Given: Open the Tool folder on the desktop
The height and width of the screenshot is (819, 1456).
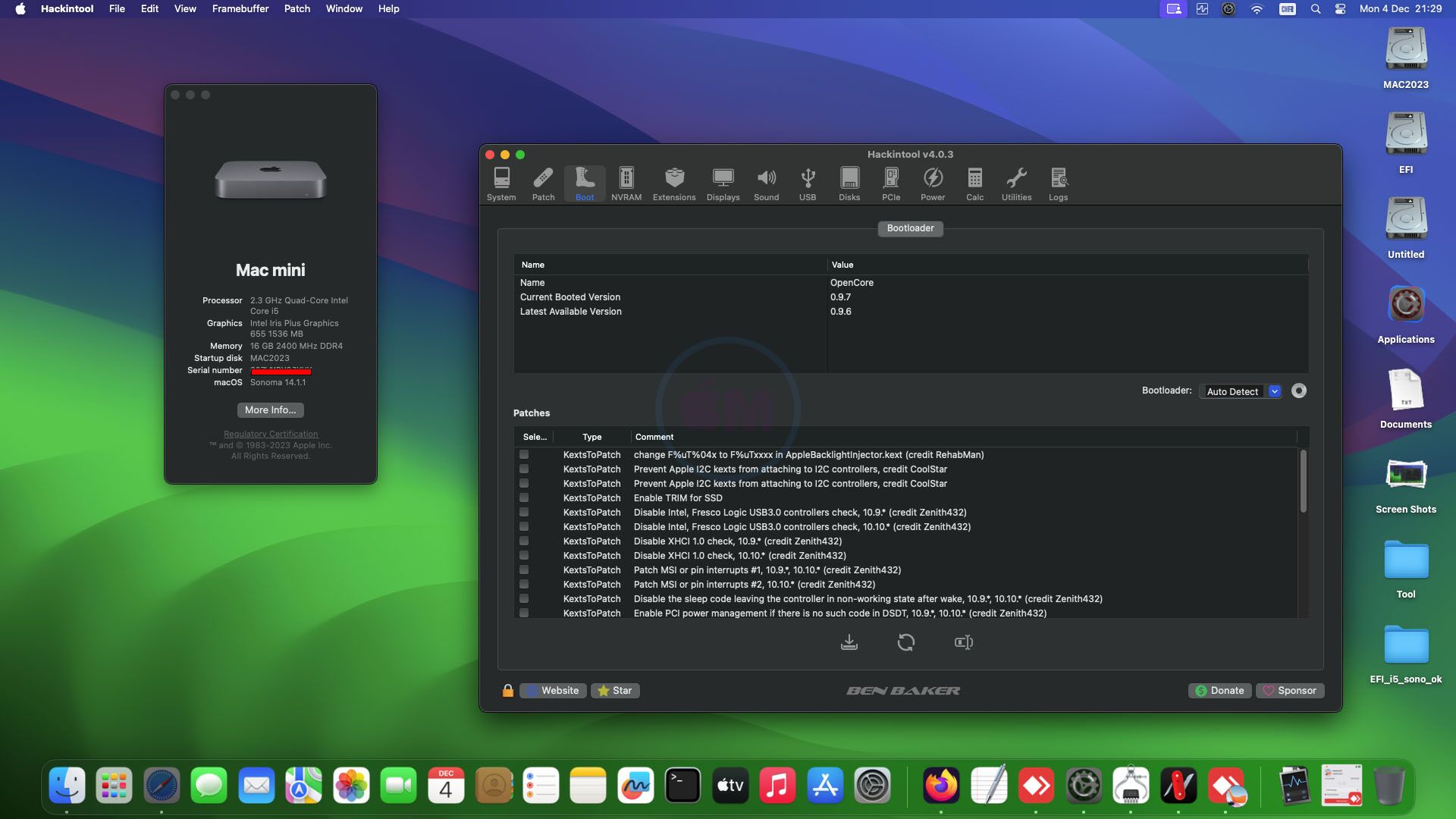Looking at the screenshot, I should tap(1406, 569).
